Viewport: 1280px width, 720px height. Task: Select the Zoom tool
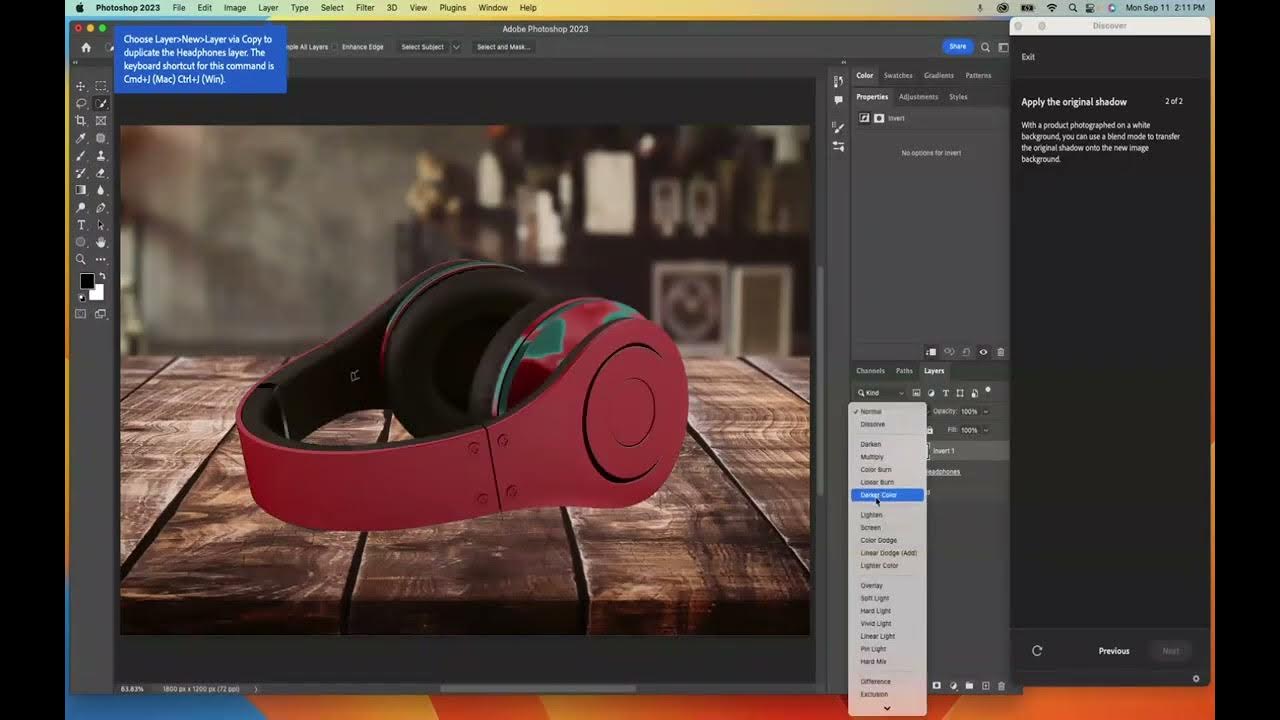(x=81, y=260)
